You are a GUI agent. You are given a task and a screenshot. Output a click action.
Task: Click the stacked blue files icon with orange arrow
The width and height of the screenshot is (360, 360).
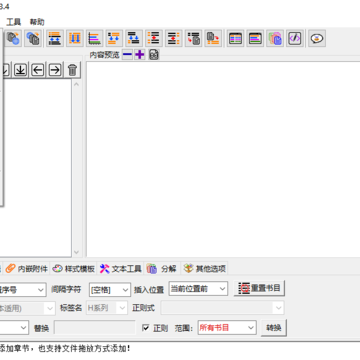coord(33,38)
